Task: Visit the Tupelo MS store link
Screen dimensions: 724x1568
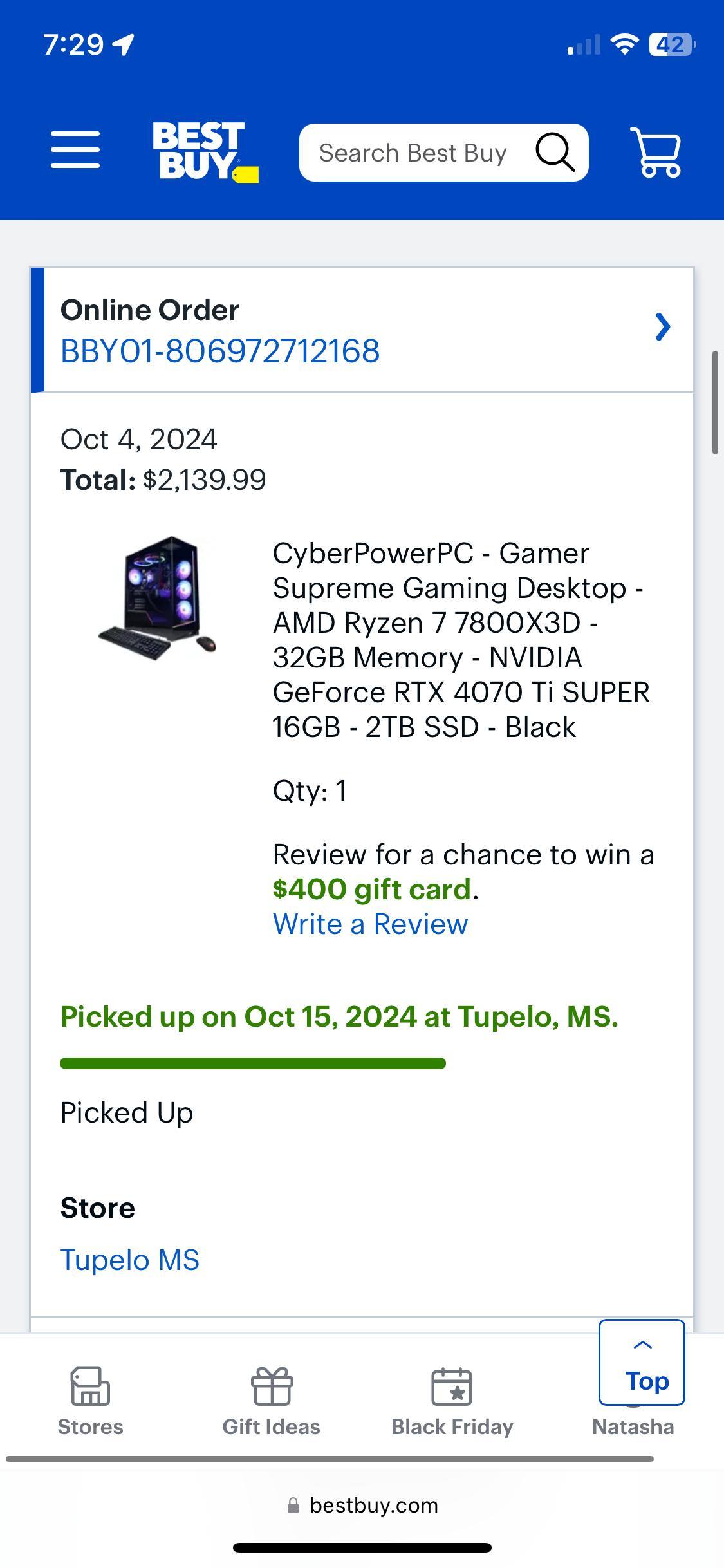Action: click(129, 1258)
